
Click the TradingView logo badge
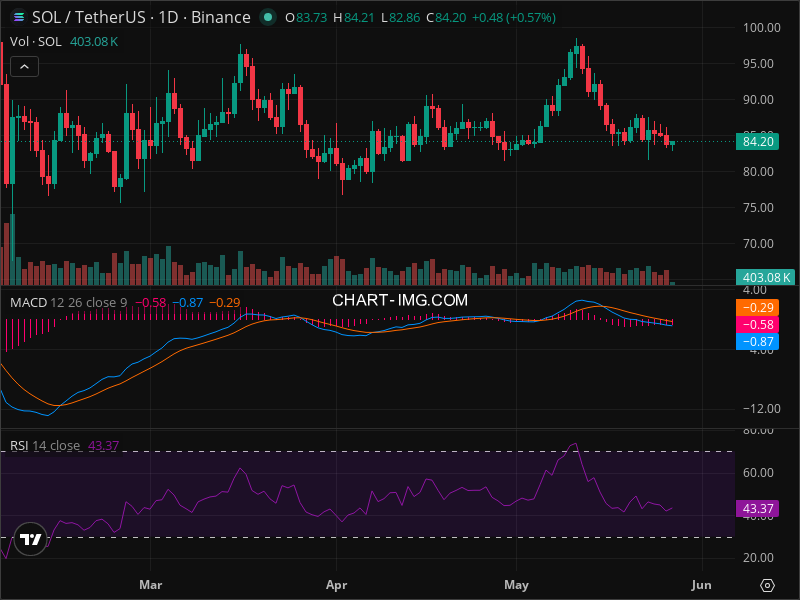pos(31,539)
